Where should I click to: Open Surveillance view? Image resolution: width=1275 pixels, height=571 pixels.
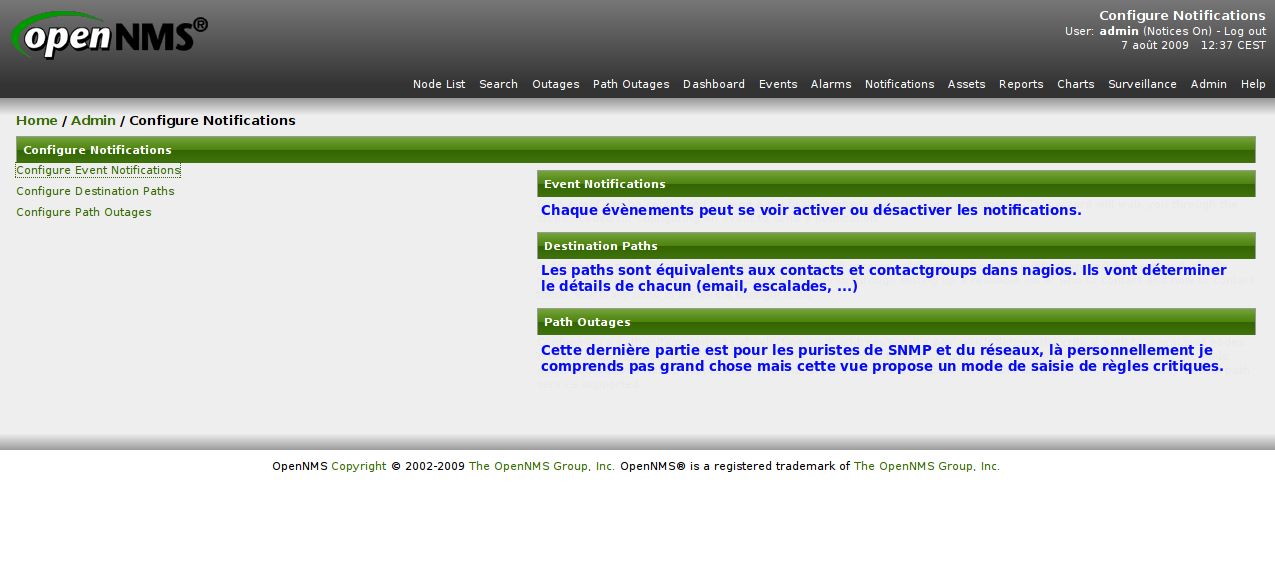[x=1142, y=85]
